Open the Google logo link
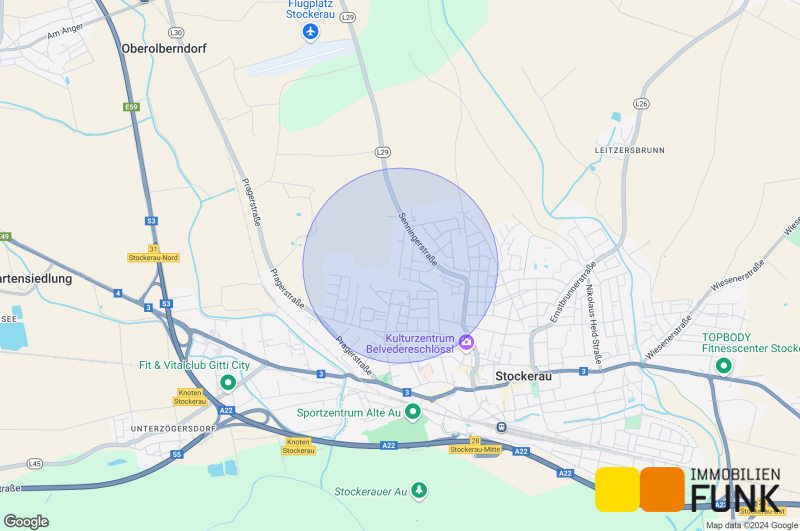800x531 pixels. (26, 521)
